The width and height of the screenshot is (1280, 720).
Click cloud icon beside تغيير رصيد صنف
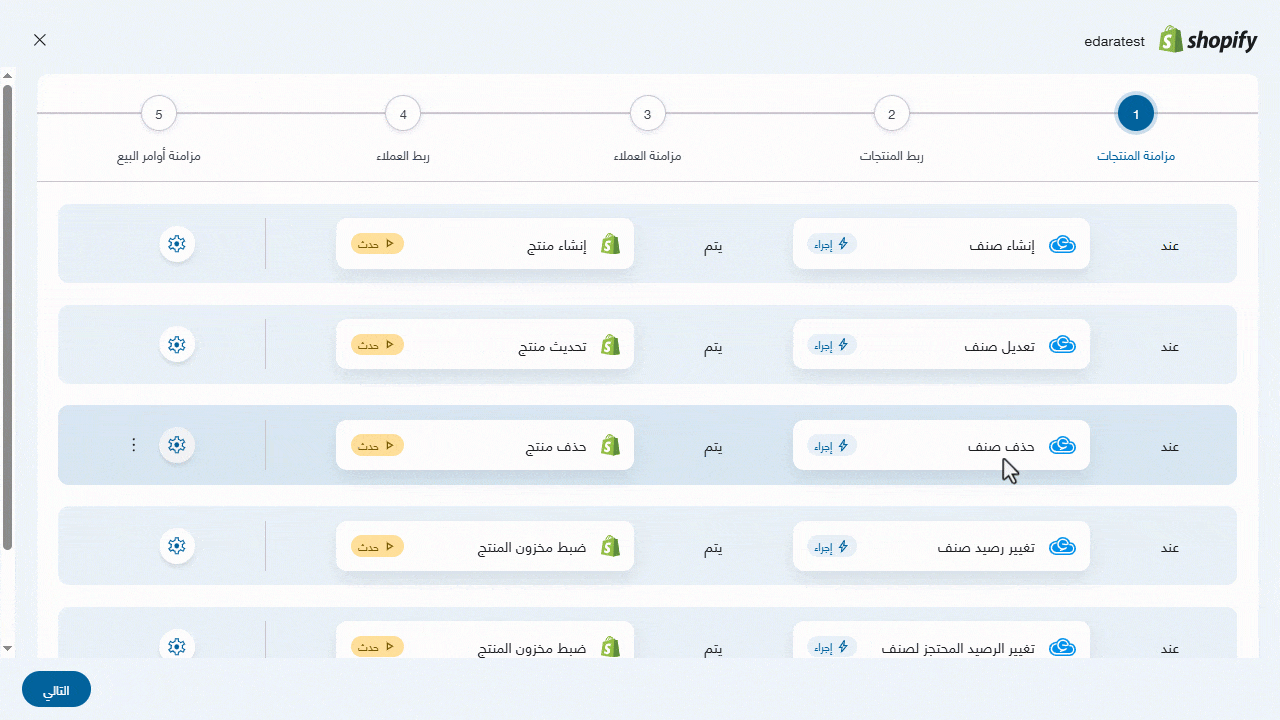tap(1062, 547)
